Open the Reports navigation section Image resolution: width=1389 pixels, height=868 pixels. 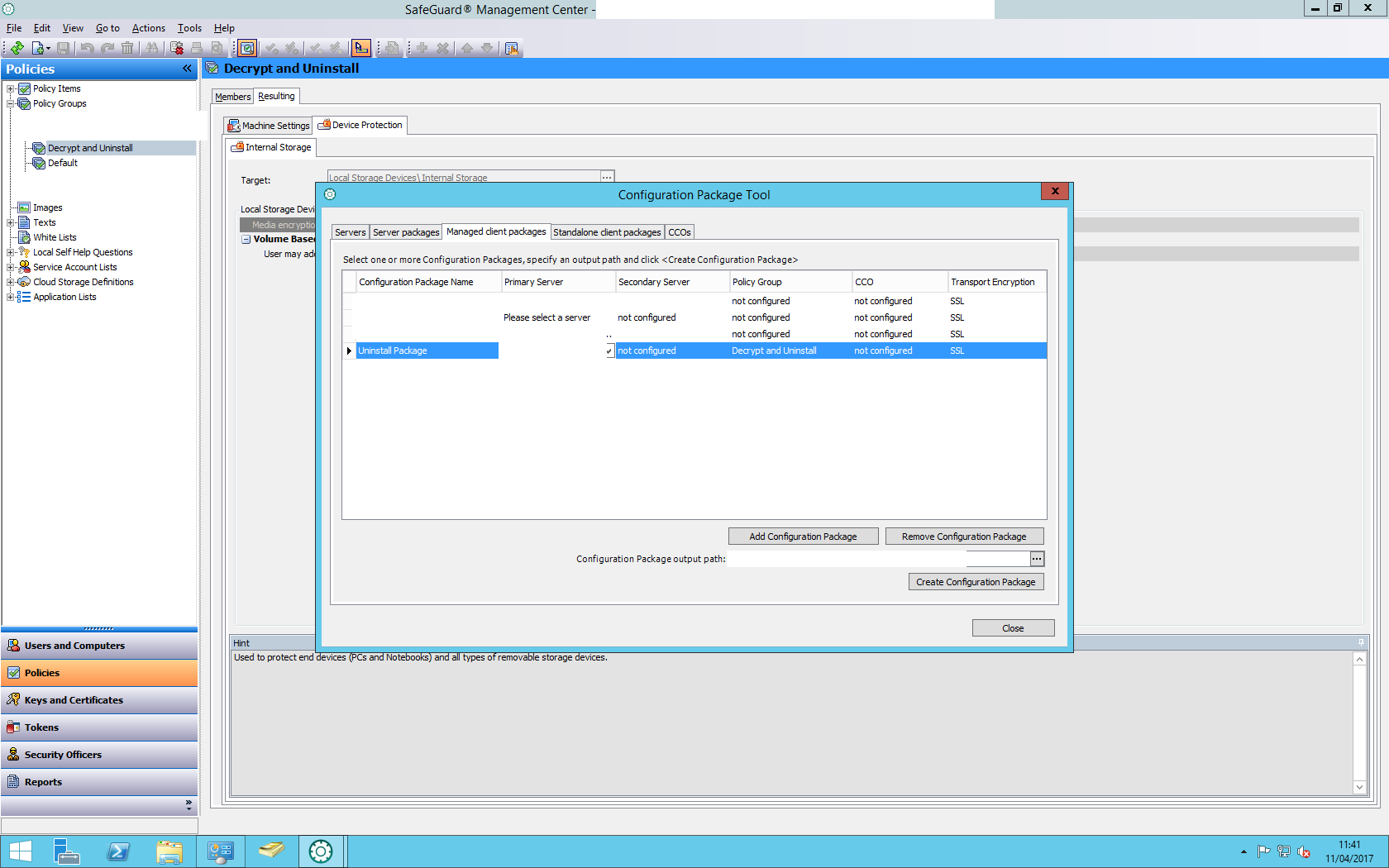99,782
